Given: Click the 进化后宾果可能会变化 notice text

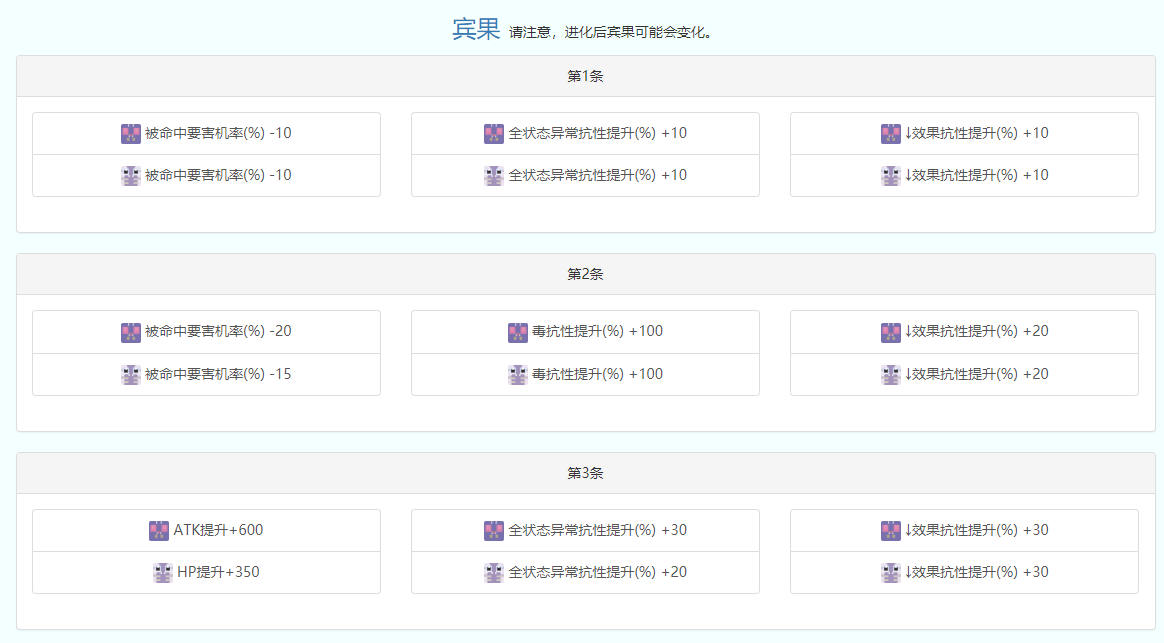Looking at the screenshot, I should (610, 33).
